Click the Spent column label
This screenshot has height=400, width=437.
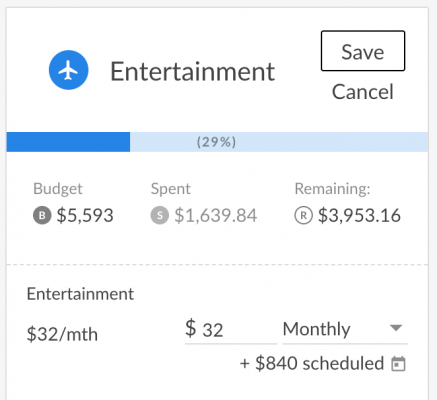coord(170,189)
